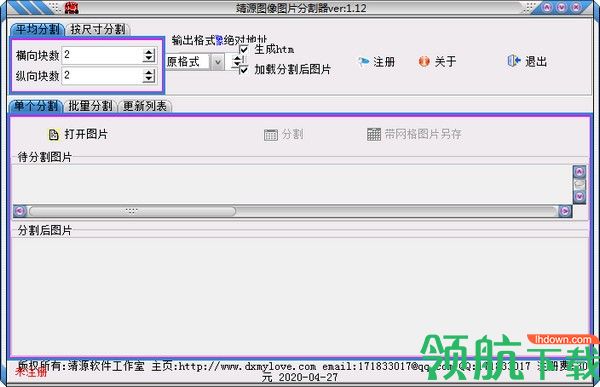This screenshot has height=387, width=600.
Task: Click the red app logo in title bar
Action: pyautogui.click(x=72, y=7)
